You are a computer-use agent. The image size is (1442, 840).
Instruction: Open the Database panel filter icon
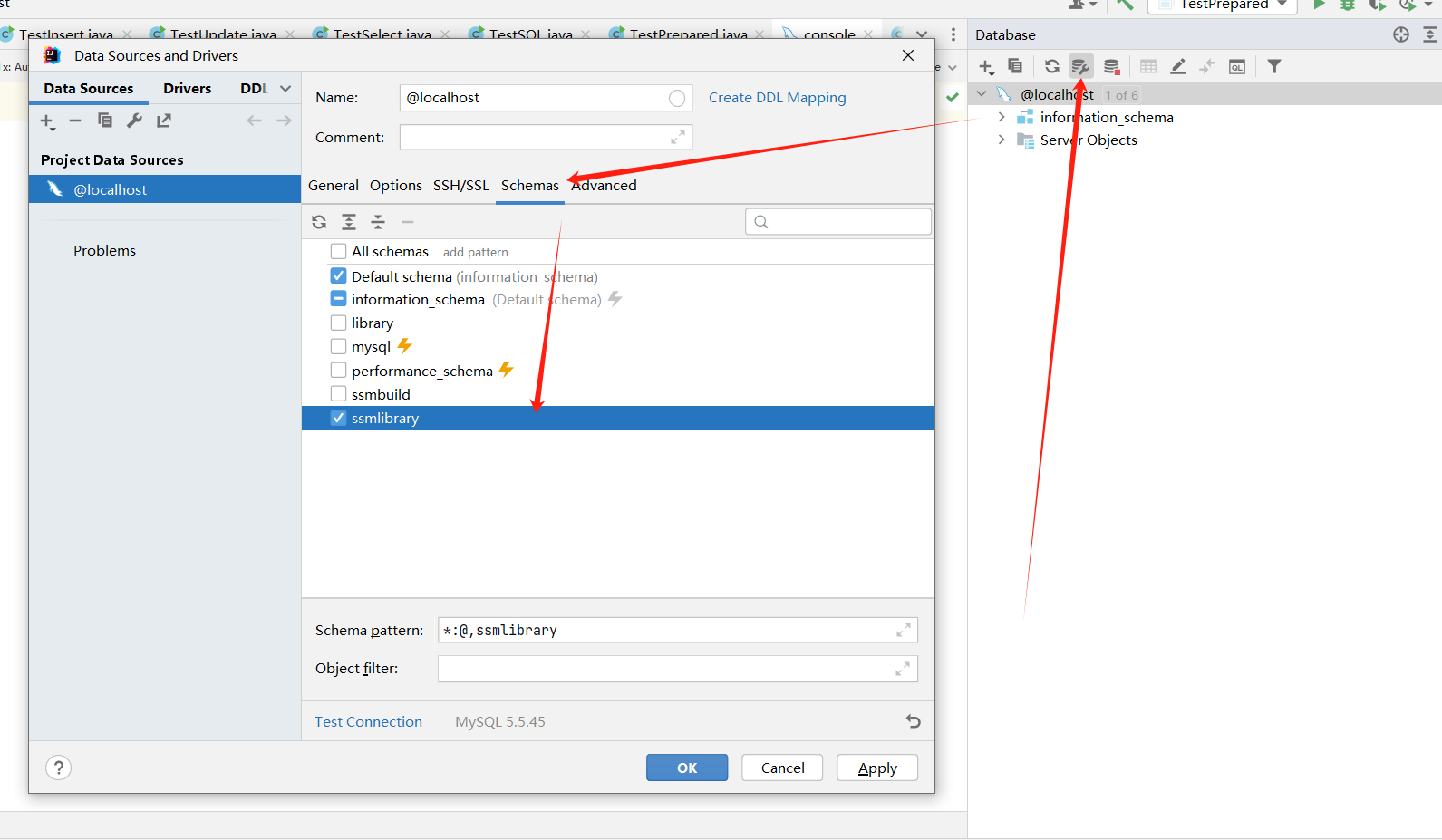coord(1274,66)
